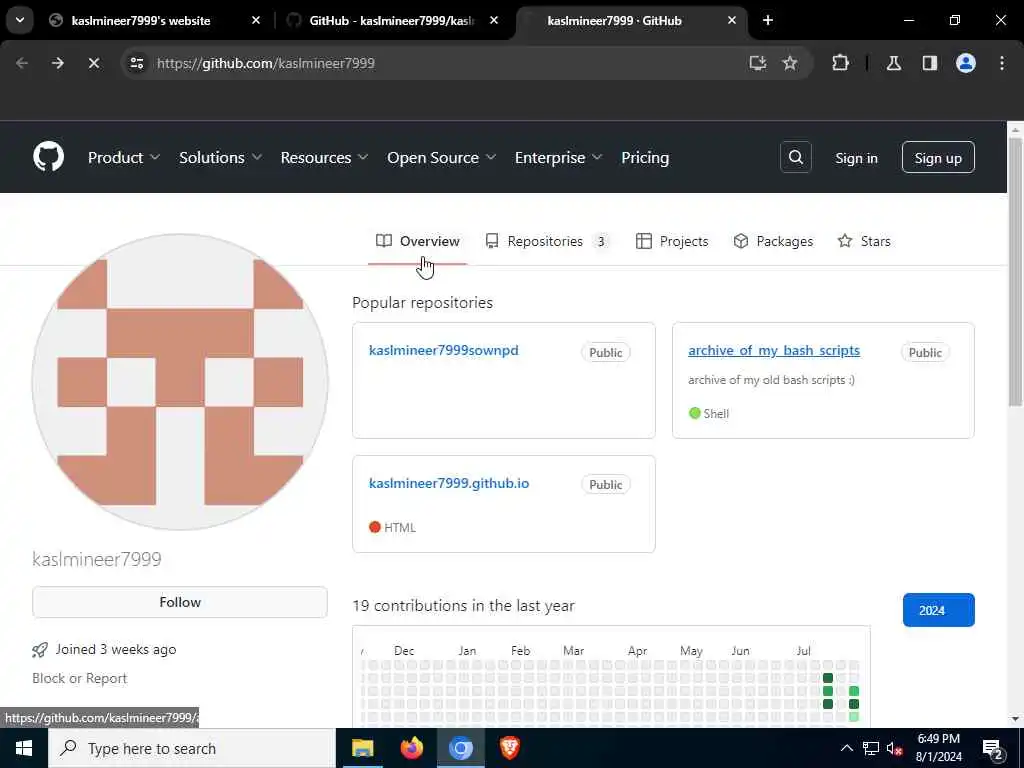1024x768 pixels.
Task: Open the kaslmineer7999sownpd repository
Action: point(443,350)
